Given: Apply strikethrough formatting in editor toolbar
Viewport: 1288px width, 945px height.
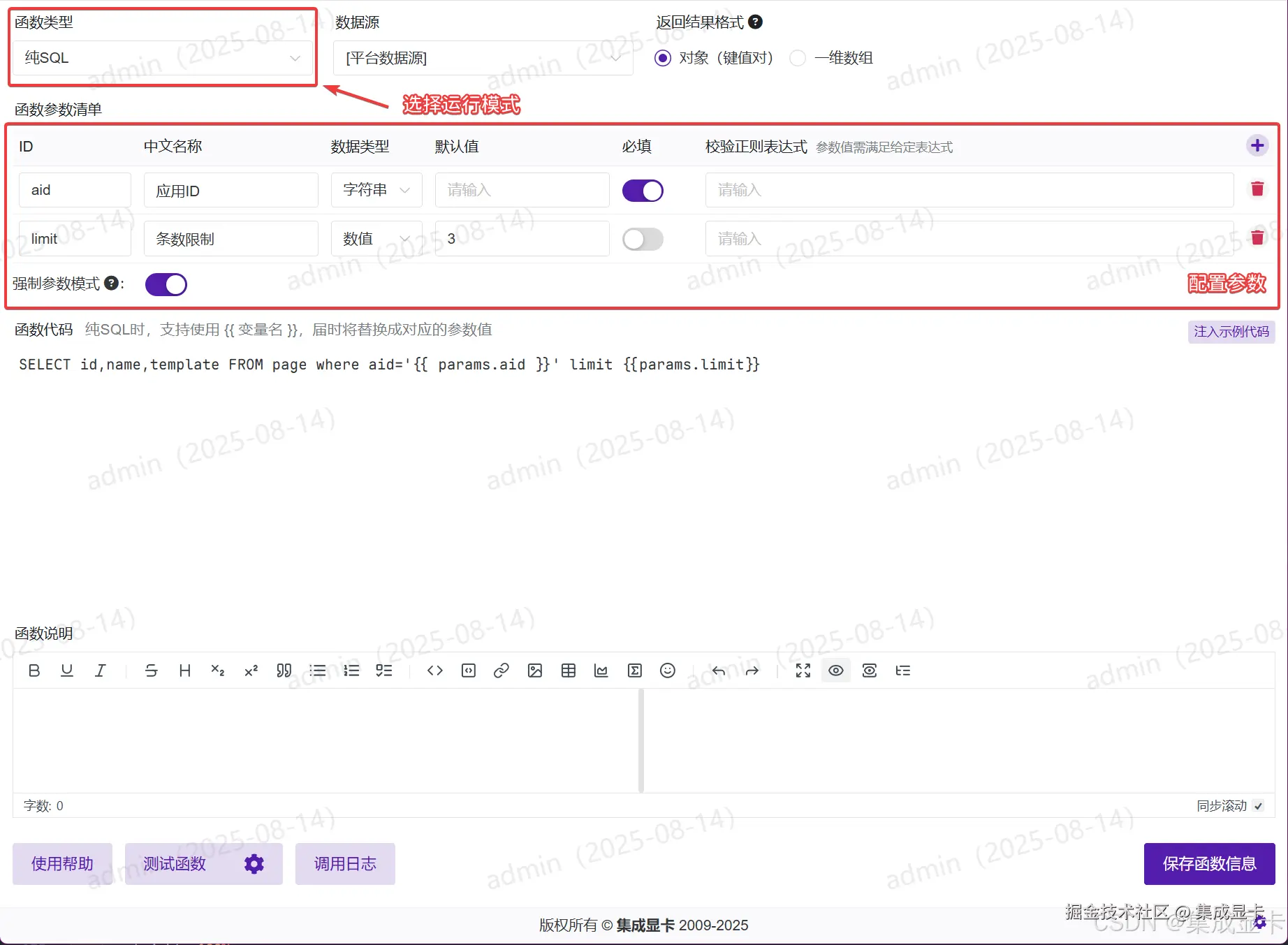Looking at the screenshot, I should coord(151,671).
